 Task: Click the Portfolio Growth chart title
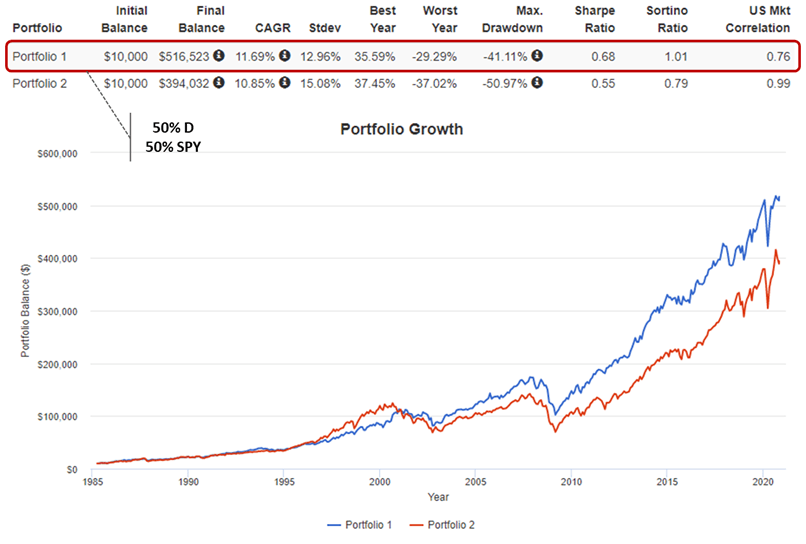(x=401, y=129)
